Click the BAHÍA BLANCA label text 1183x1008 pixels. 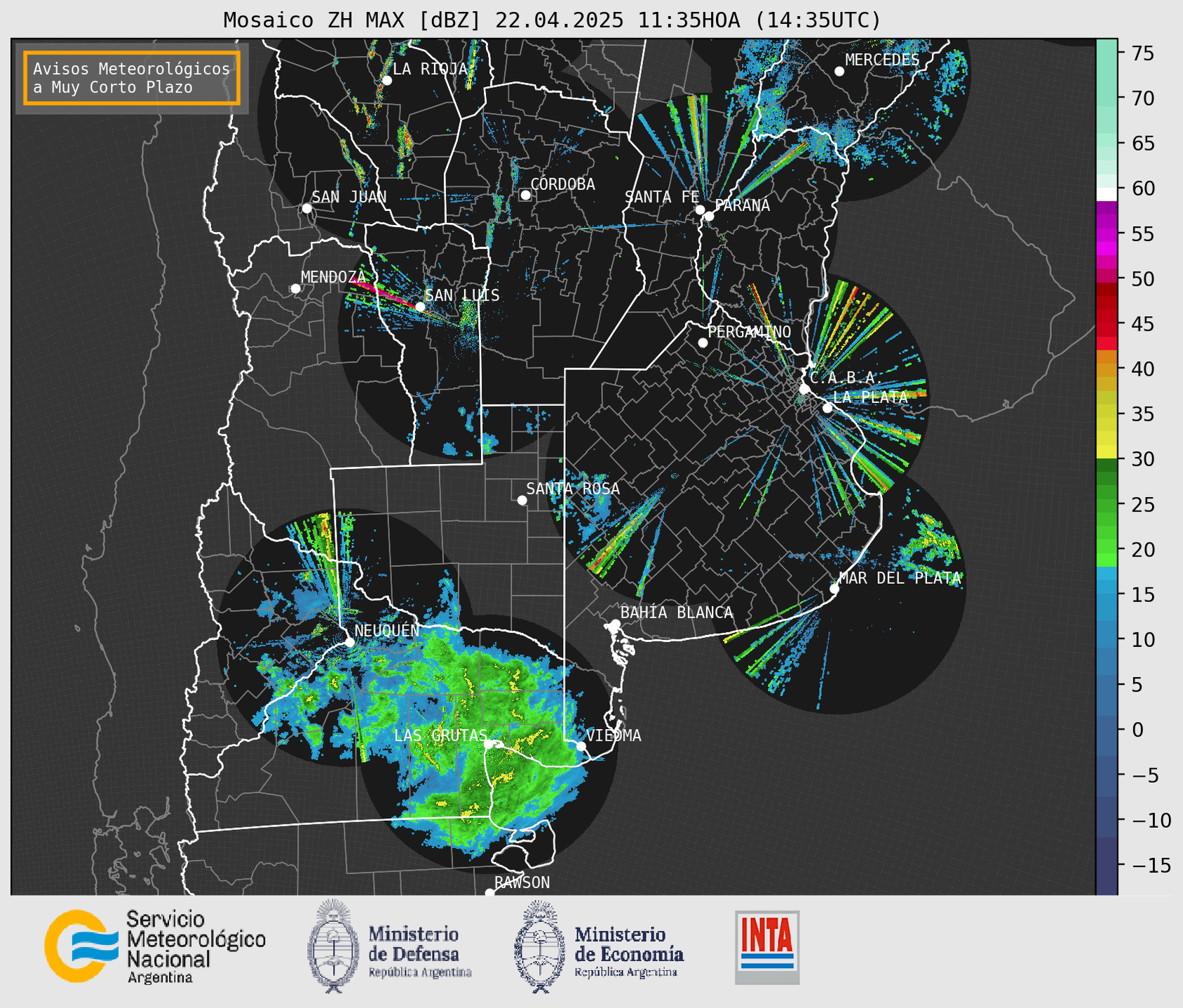tap(677, 613)
